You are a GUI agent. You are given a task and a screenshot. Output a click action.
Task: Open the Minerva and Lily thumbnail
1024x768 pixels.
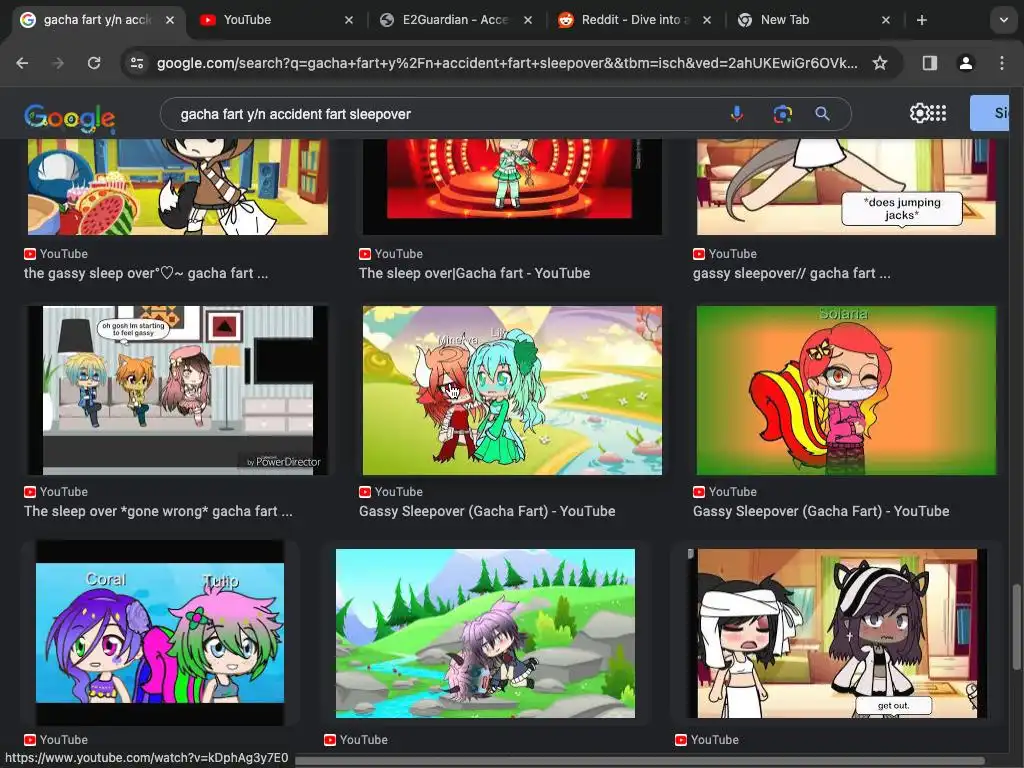[512, 391]
